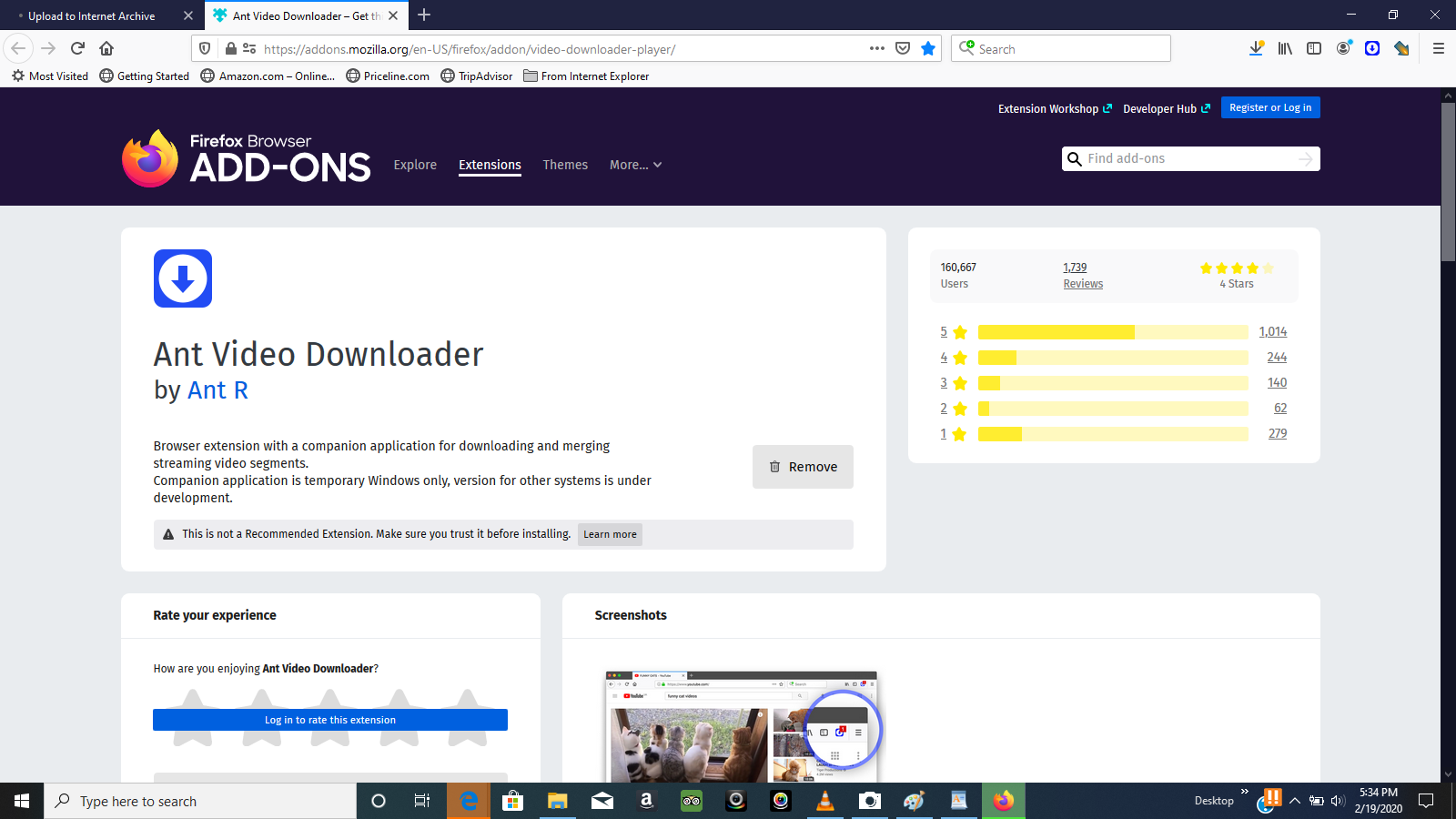Open the page actions three-dots menu
The height and width of the screenshot is (819, 1456).
coord(876,48)
